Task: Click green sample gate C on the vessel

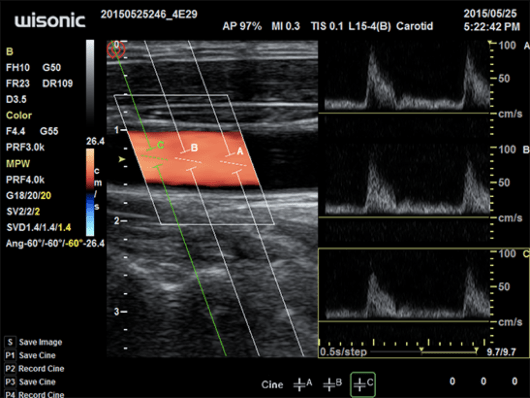Action: click(154, 157)
